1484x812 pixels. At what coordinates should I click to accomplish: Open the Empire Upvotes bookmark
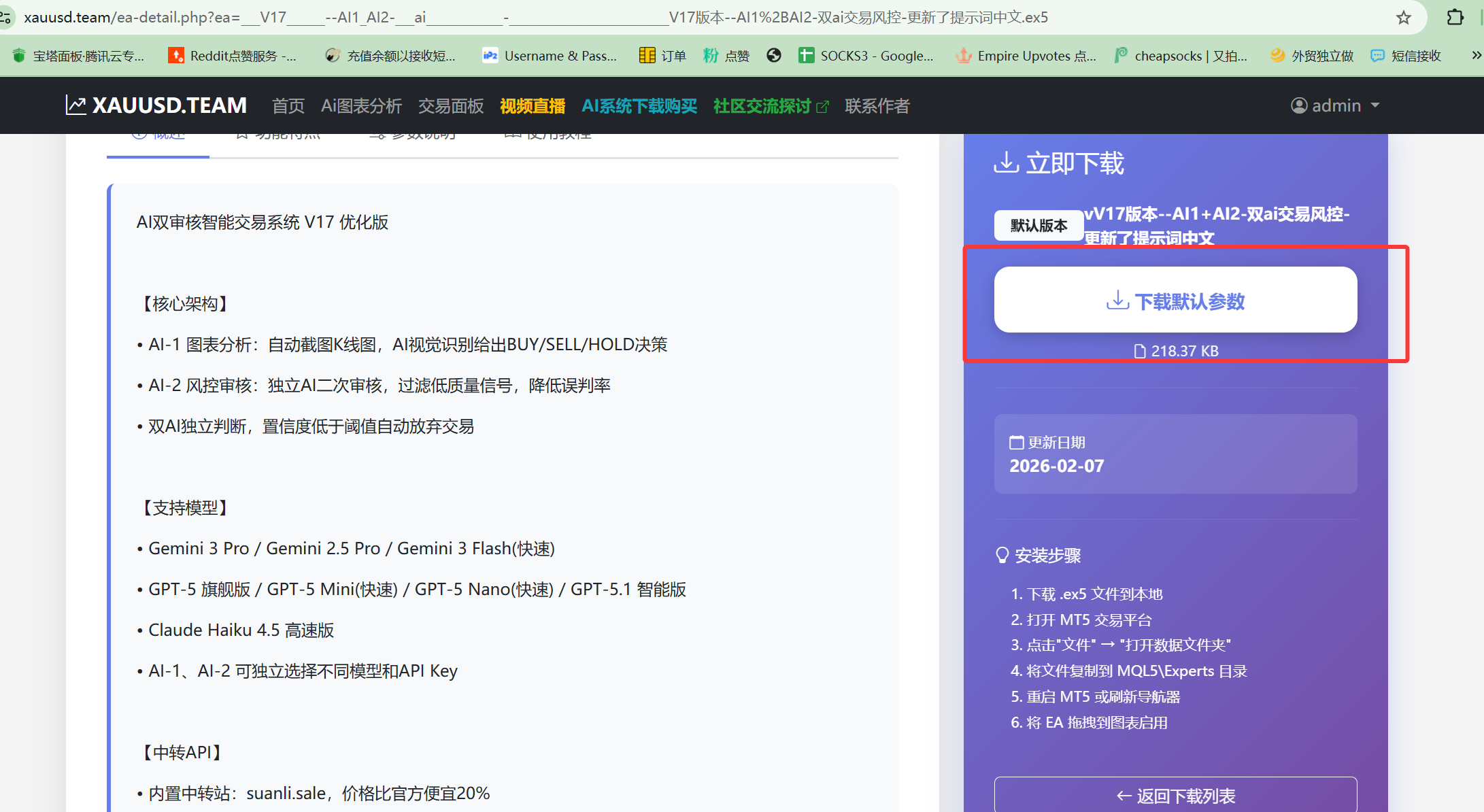click(x=1026, y=56)
